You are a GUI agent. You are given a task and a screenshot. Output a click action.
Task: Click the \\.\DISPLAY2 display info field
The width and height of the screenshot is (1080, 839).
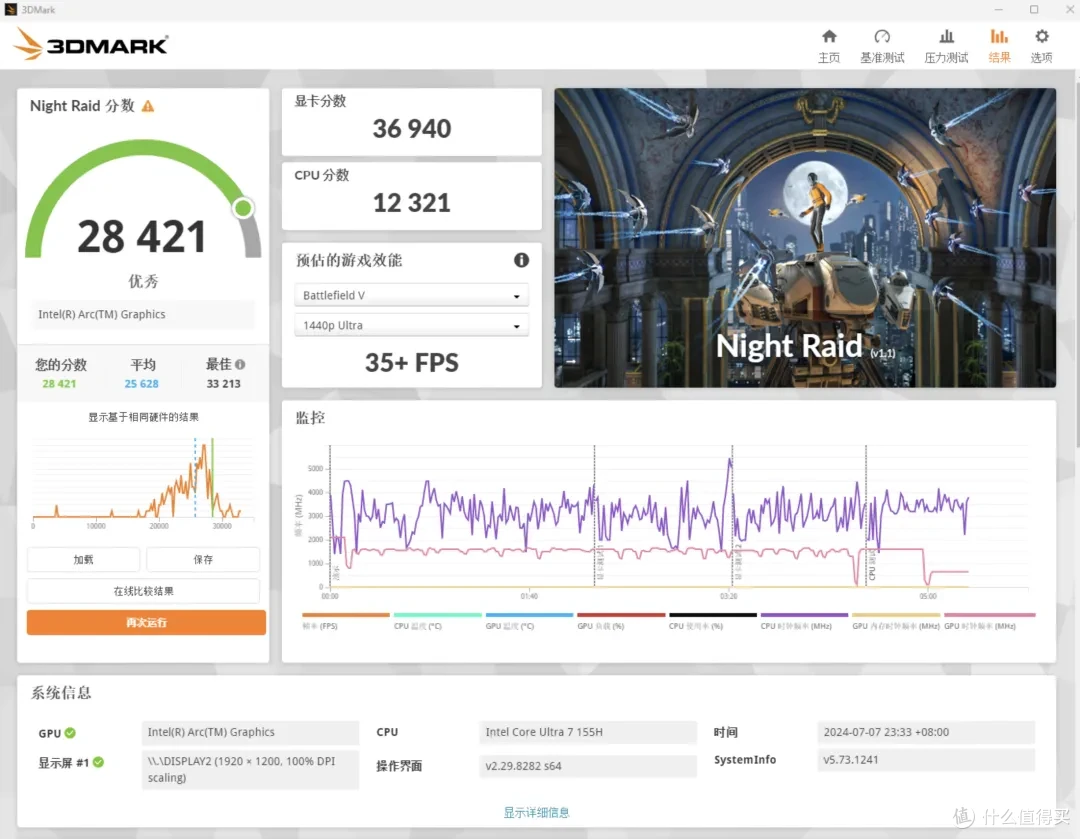click(x=250, y=769)
